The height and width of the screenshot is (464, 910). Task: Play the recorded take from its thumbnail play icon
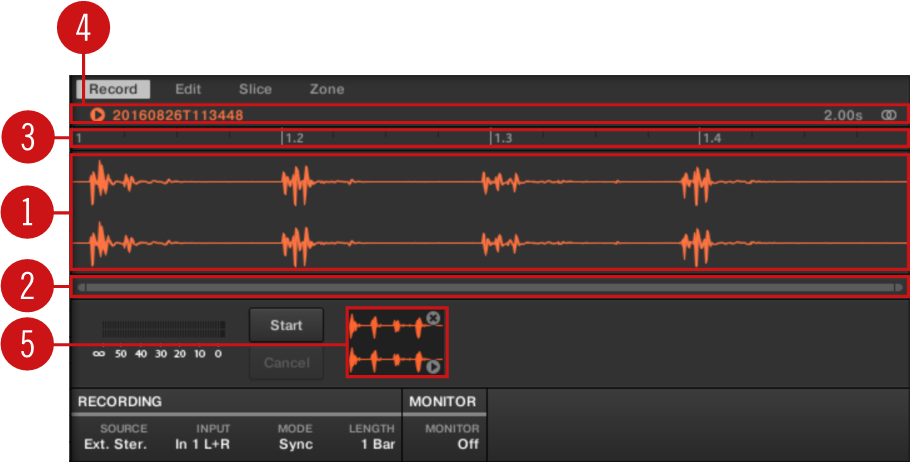click(x=433, y=367)
